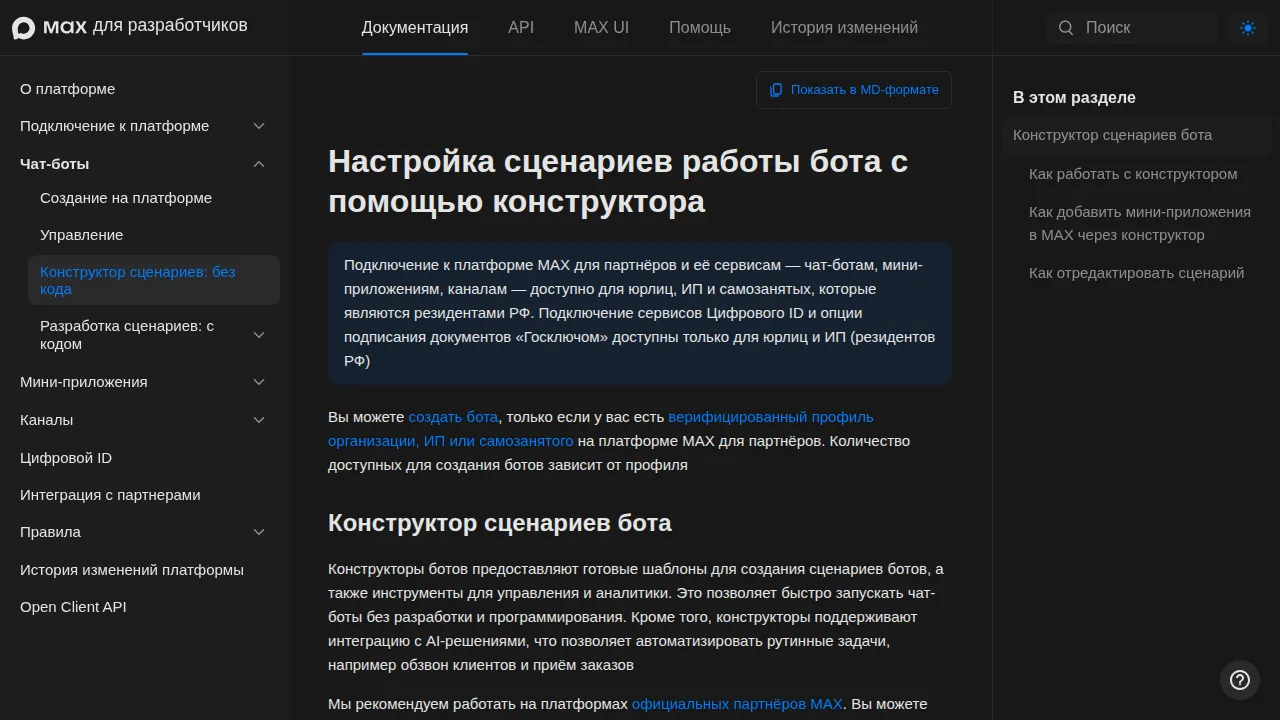This screenshot has height=720, width=1280.
Task: Open О платформе in sidebar
Action: click(x=68, y=89)
